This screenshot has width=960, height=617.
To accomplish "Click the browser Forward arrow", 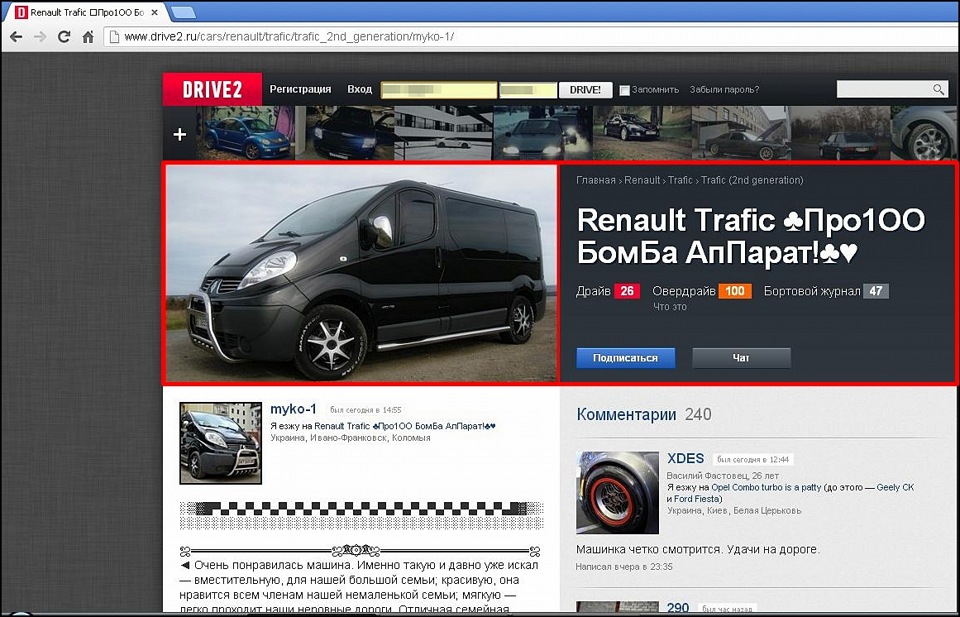I will tap(40, 37).
